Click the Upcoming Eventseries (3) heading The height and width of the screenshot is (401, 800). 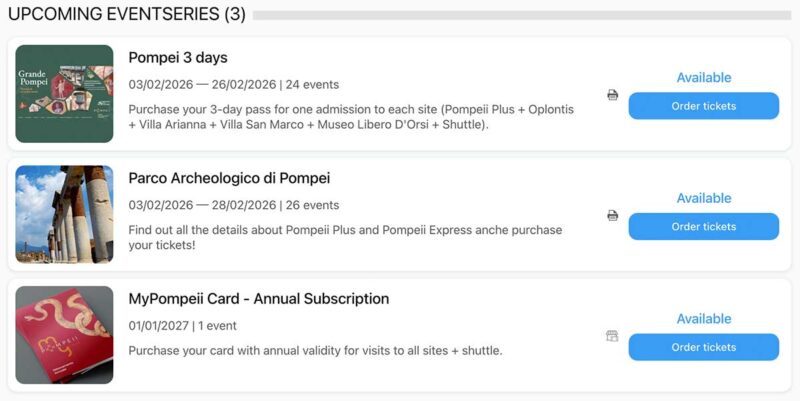pyautogui.click(x=126, y=15)
